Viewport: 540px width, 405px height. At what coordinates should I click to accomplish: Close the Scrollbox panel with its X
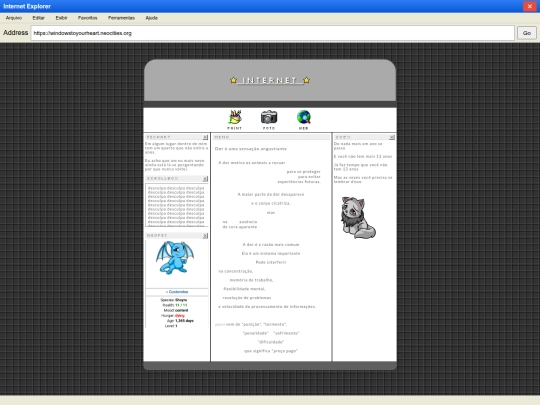(205, 179)
